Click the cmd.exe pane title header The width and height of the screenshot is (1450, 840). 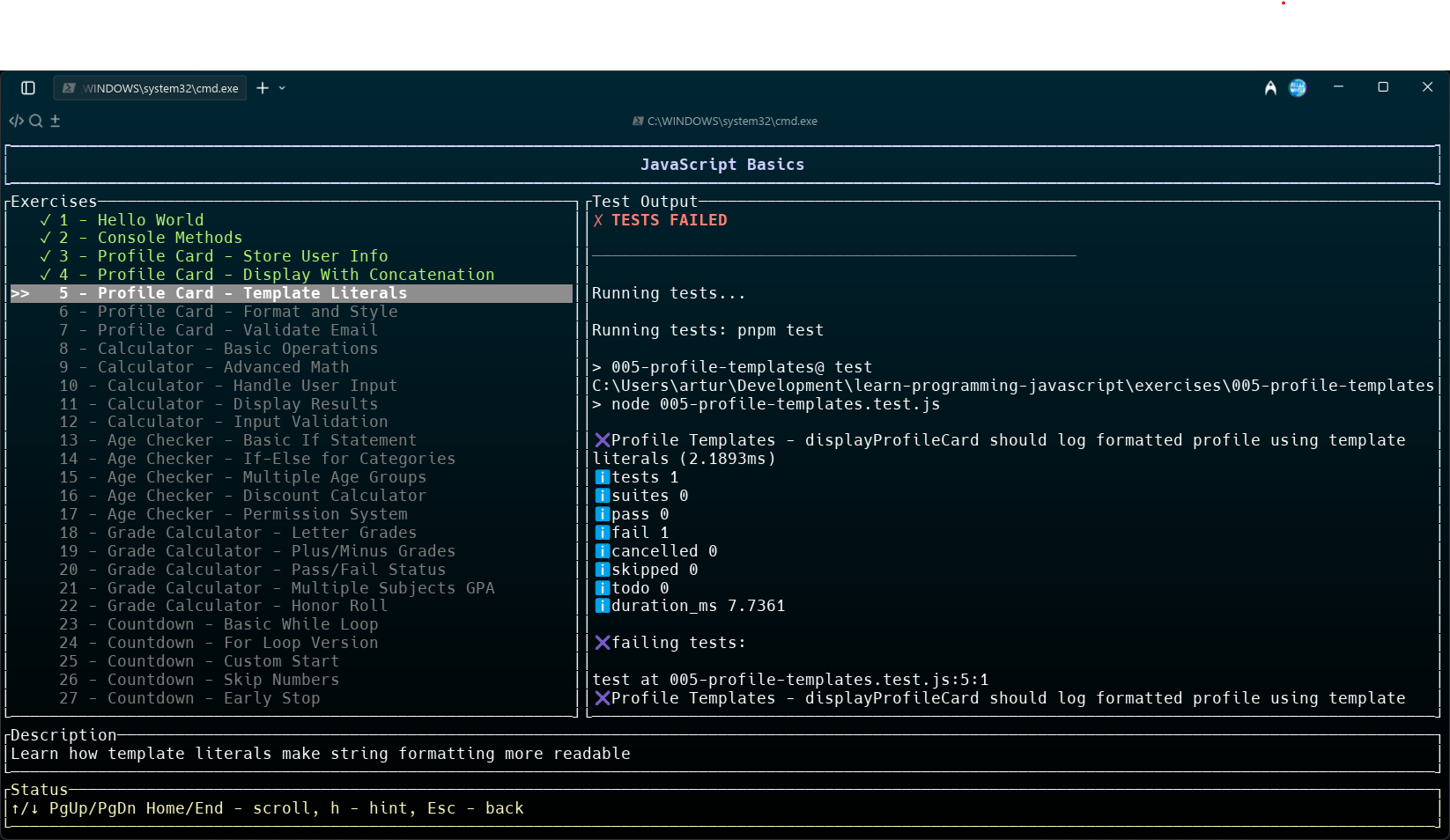[725, 122]
